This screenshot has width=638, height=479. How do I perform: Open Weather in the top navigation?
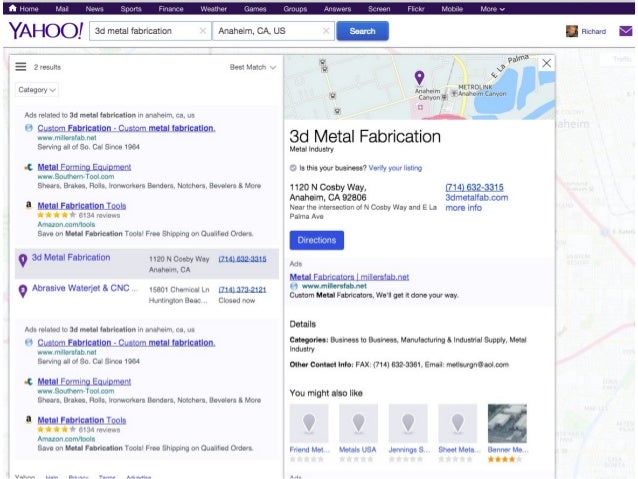tap(214, 9)
